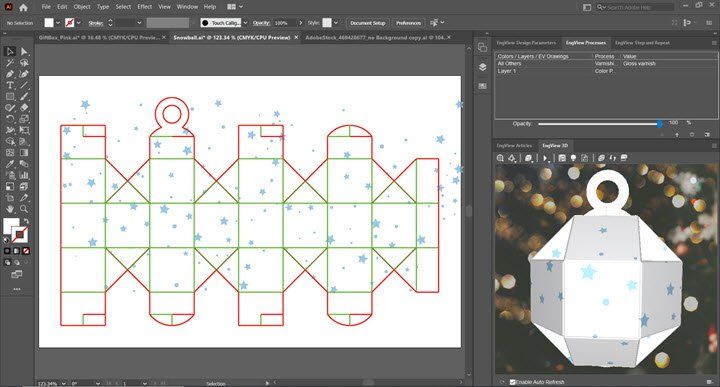This screenshot has height=387, width=720.
Task: Select the Eyedropper tool
Action: tap(10, 164)
